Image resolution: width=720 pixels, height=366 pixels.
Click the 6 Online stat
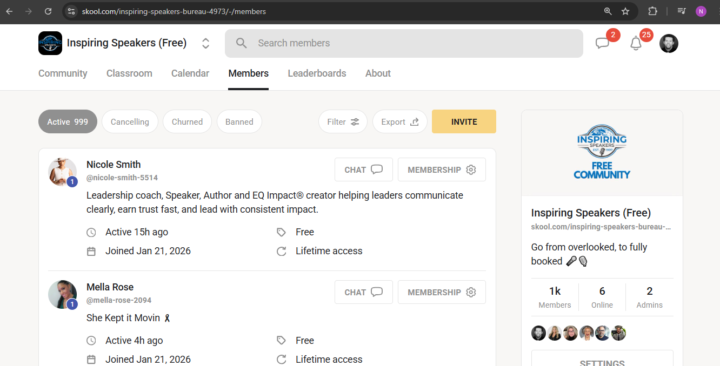(602, 297)
